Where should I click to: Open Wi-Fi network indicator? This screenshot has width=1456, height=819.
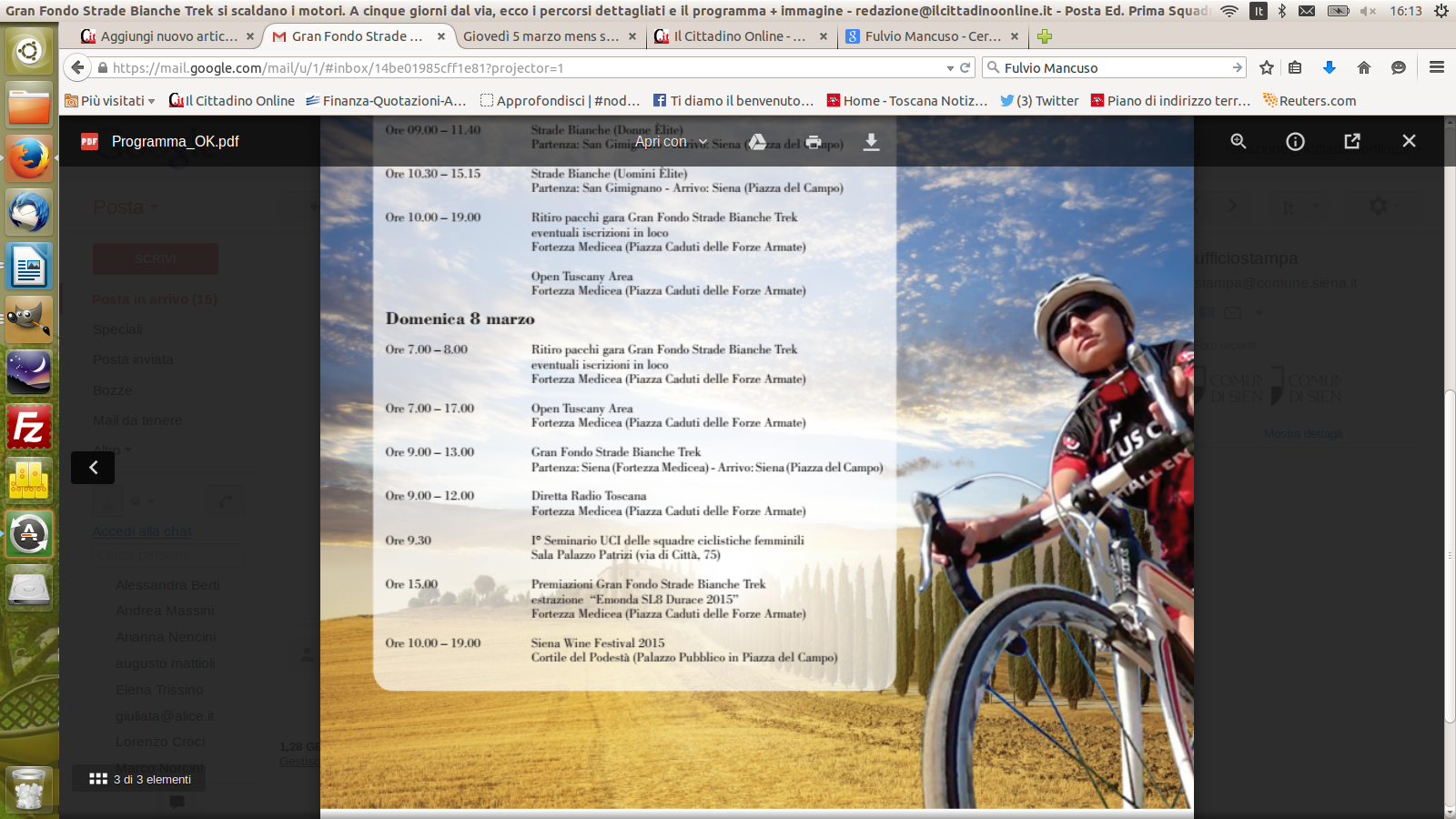pyautogui.click(x=1229, y=11)
